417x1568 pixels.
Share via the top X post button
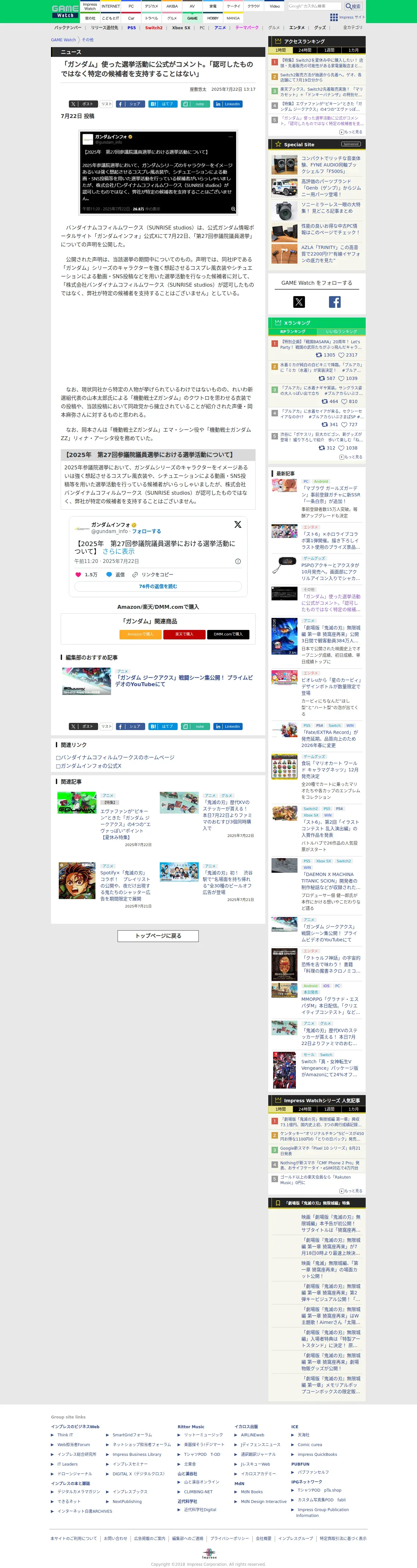[83, 104]
